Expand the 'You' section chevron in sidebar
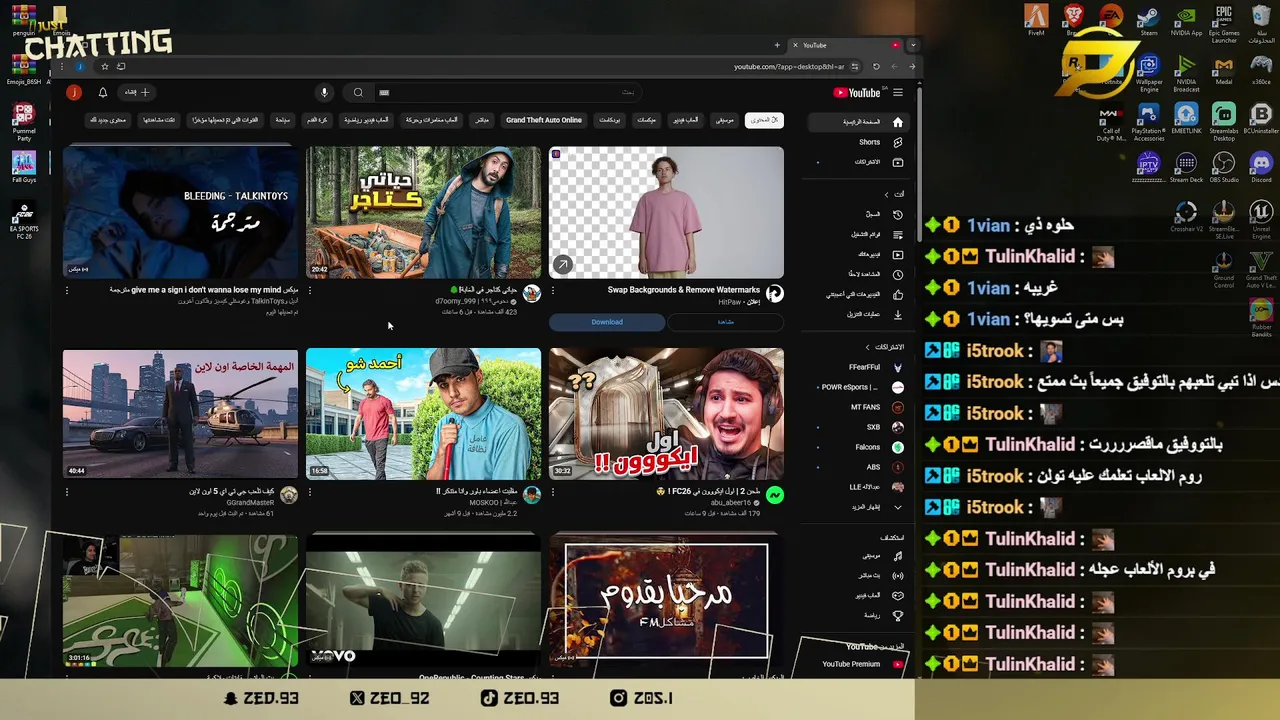Screen dimensions: 1280x720 point(886,194)
